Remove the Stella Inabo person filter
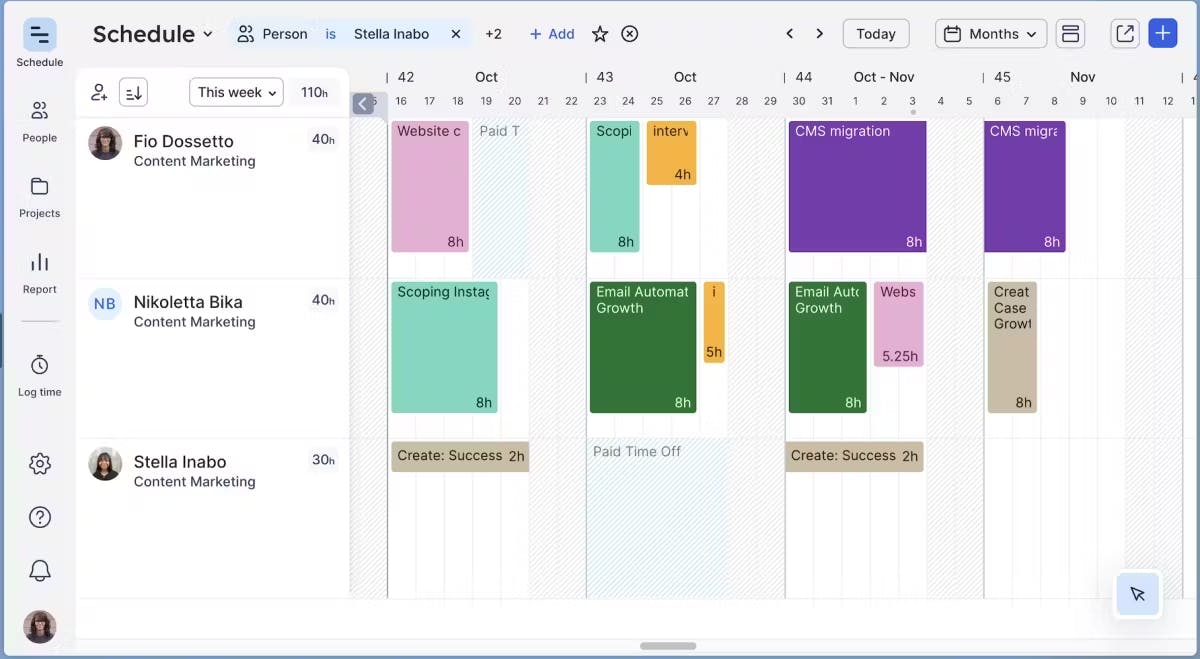The height and width of the screenshot is (659, 1200). coord(455,34)
